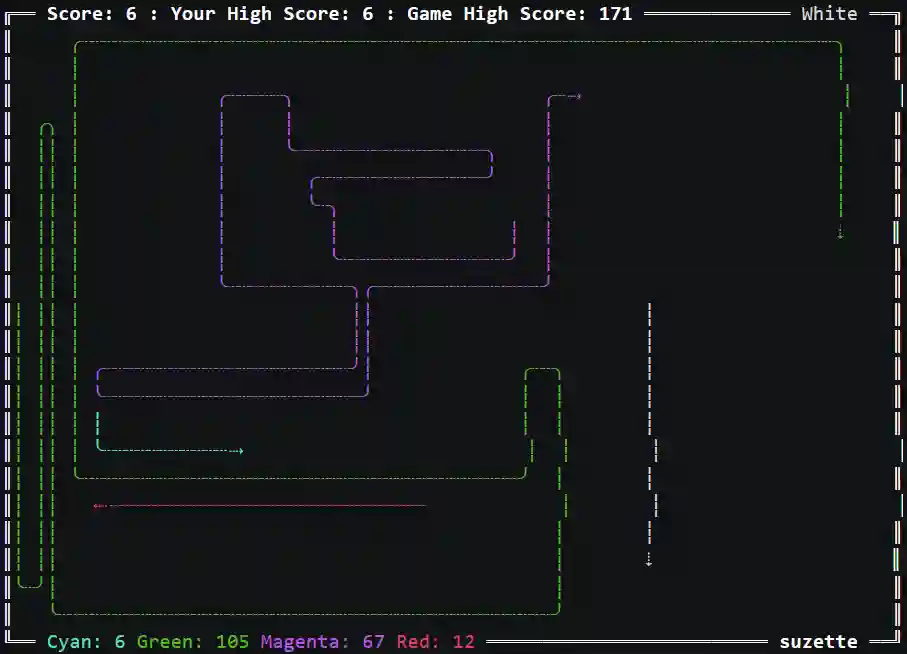The height and width of the screenshot is (654, 907).
Task: Click the 'White' player color label
Action: point(829,14)
